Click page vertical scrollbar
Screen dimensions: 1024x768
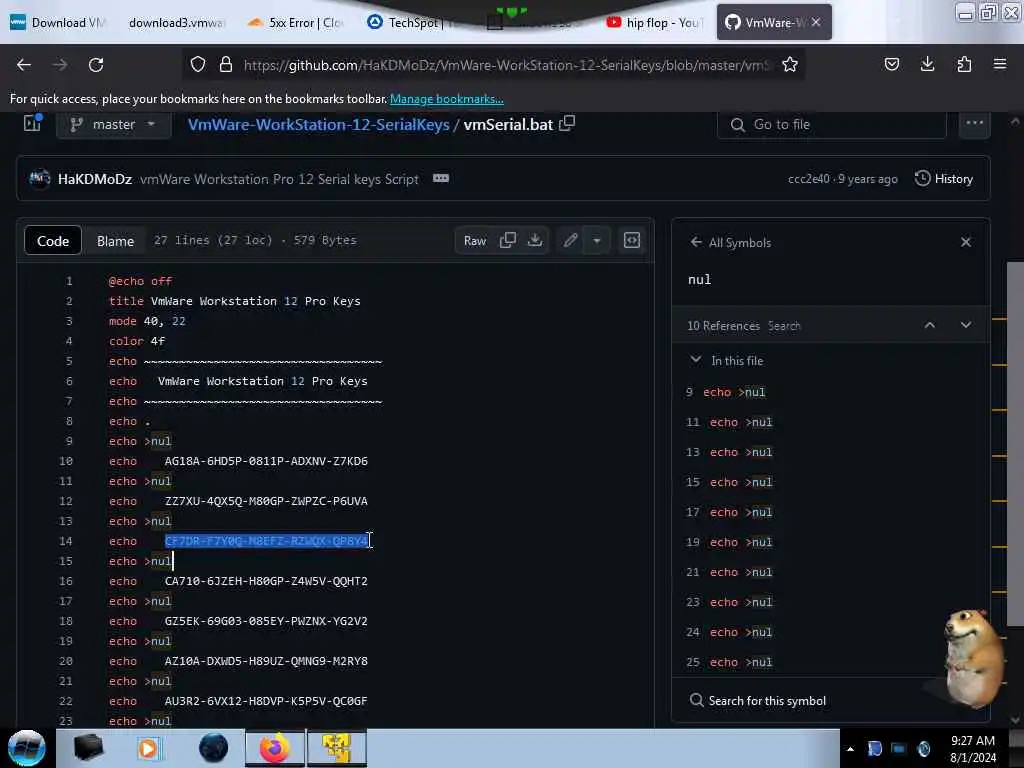tap(1014, 444)
